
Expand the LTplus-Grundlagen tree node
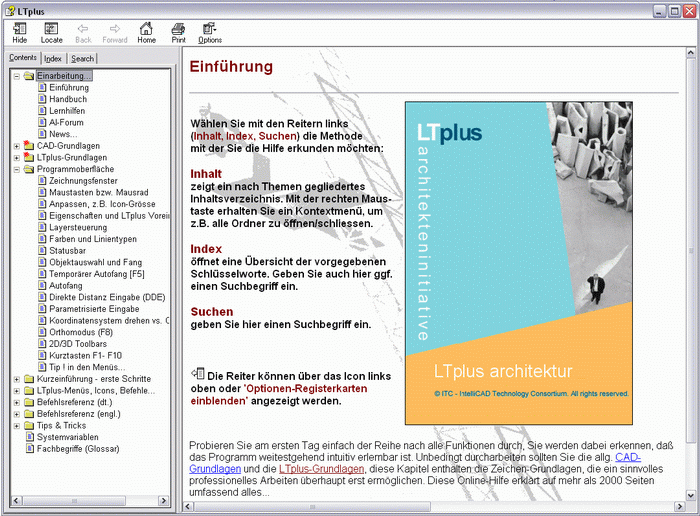click(17, 158)
